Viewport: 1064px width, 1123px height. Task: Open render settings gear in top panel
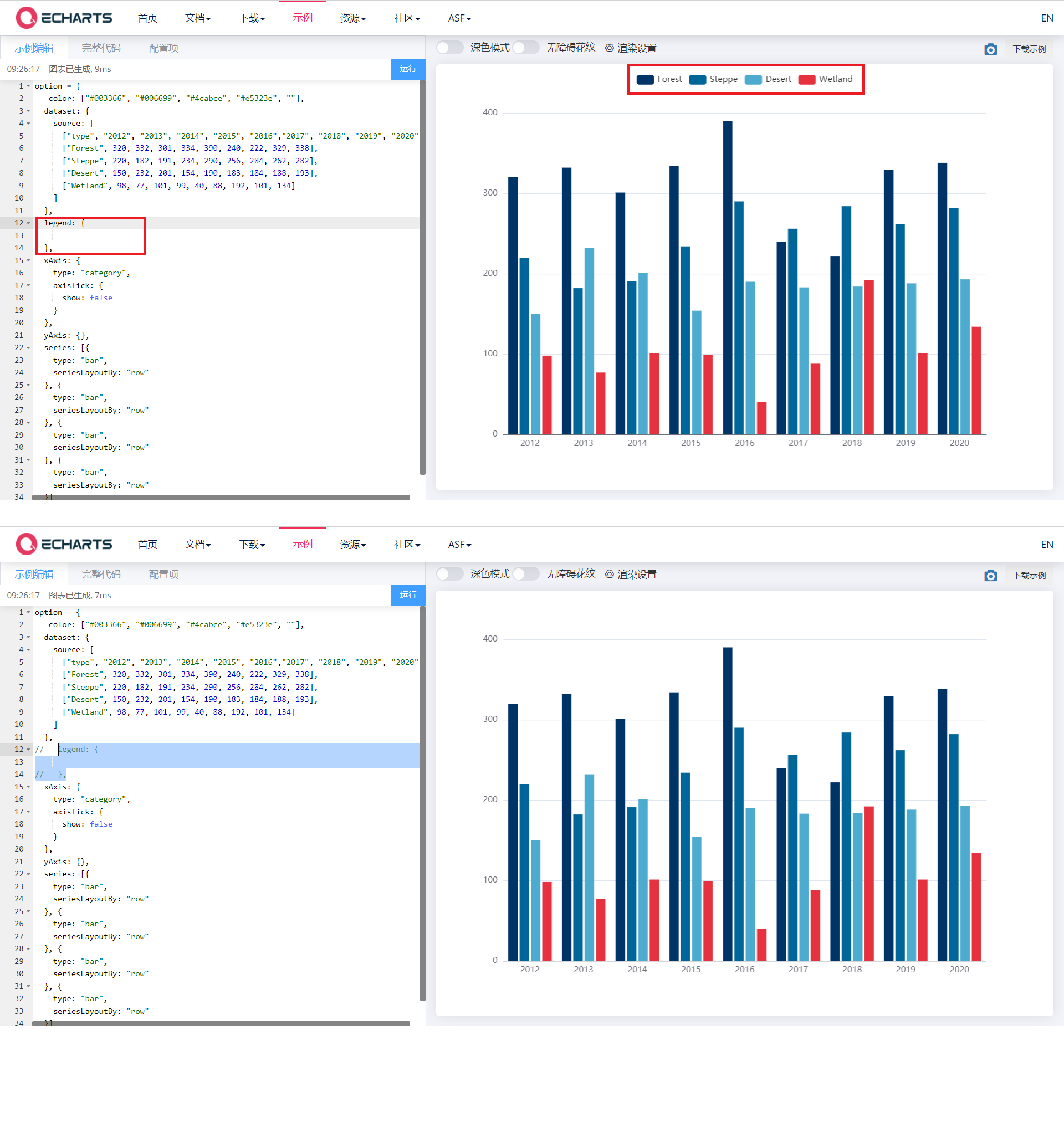coord(609,48)
